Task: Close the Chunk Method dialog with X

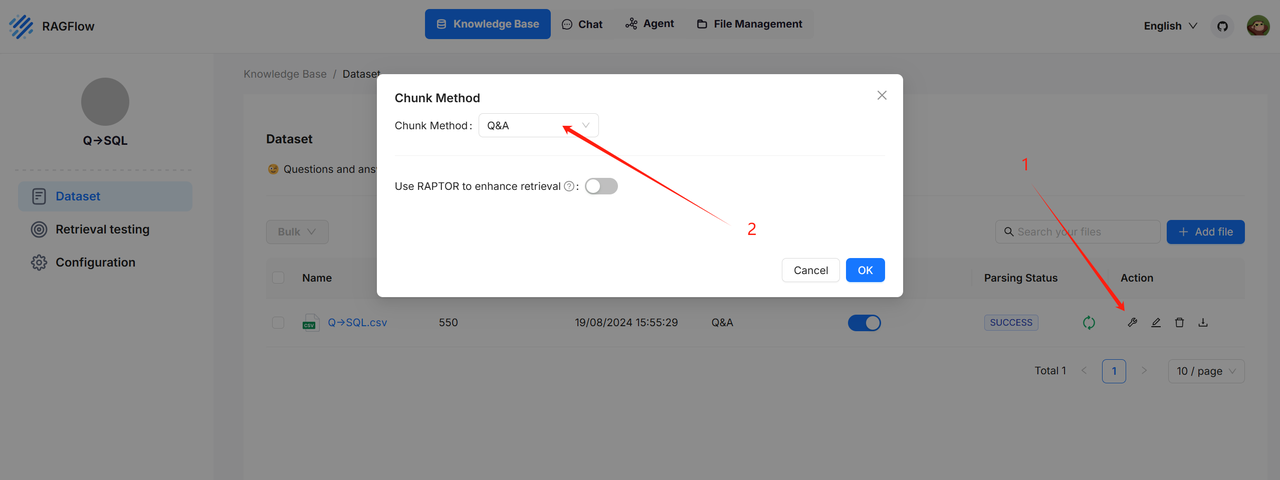Action: pyautogui.click(x=881, y=95)
